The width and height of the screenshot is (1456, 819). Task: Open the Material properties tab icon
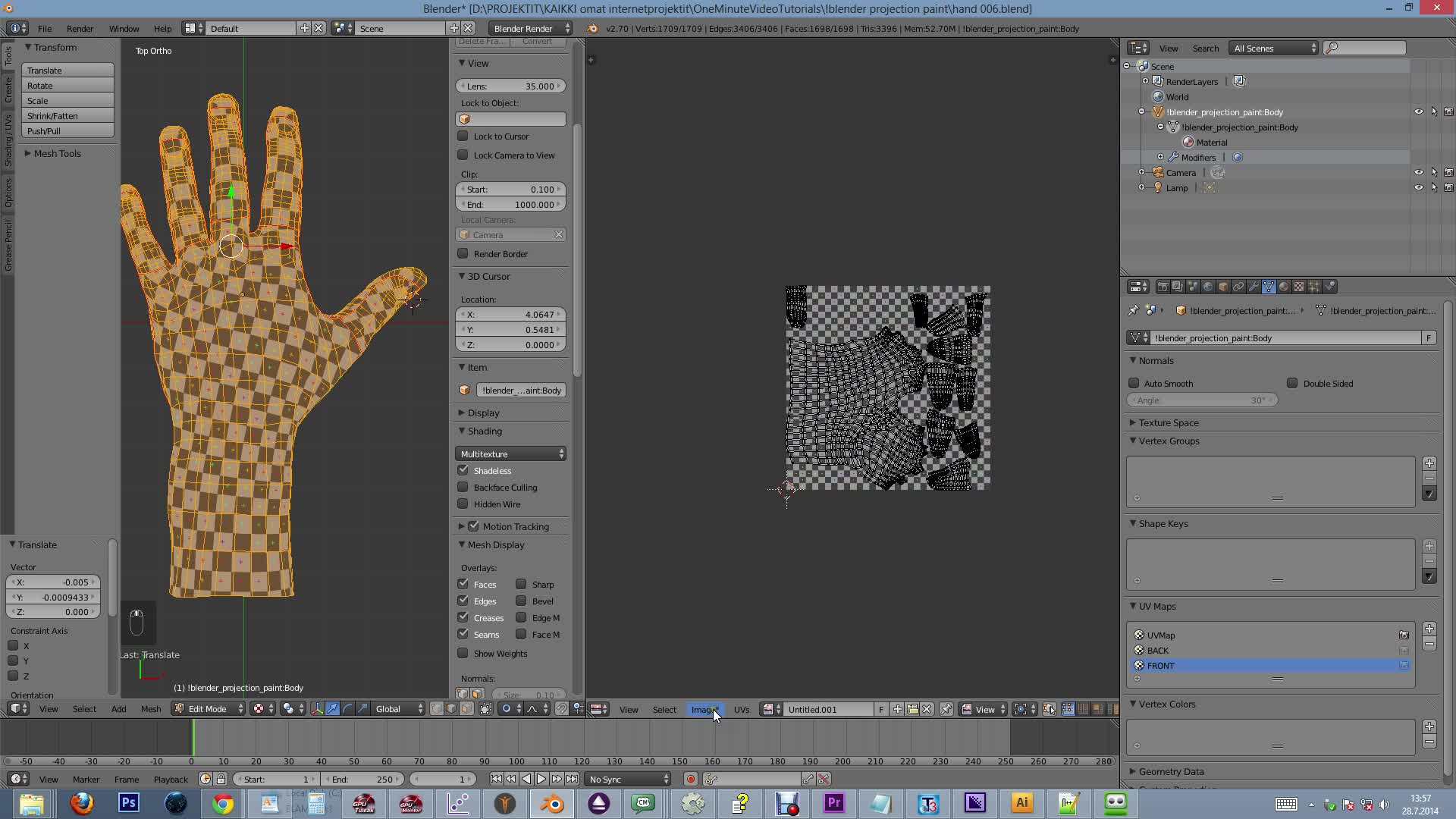1284,287
